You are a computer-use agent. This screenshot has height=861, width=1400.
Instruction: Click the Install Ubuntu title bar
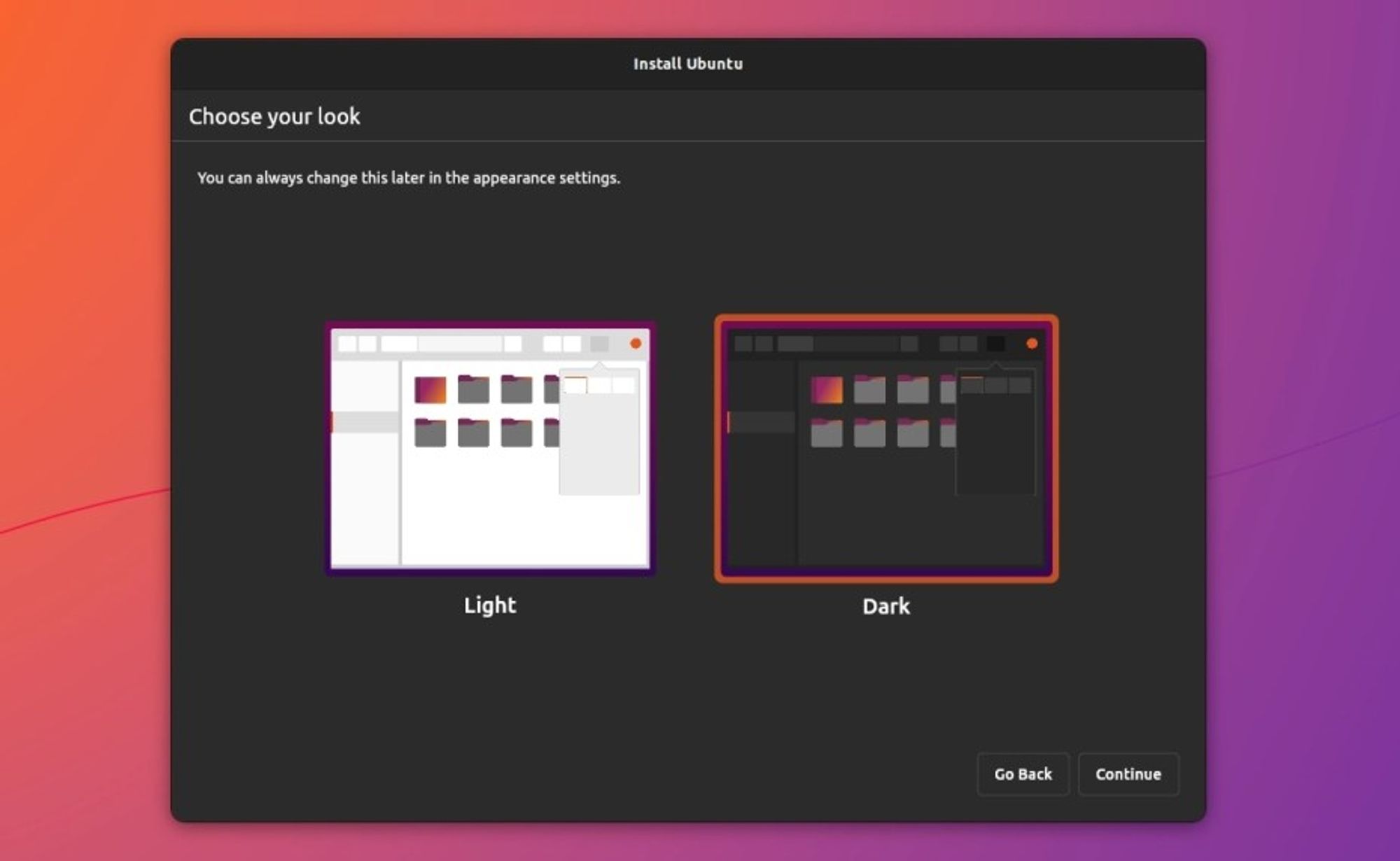pos(688,64)
